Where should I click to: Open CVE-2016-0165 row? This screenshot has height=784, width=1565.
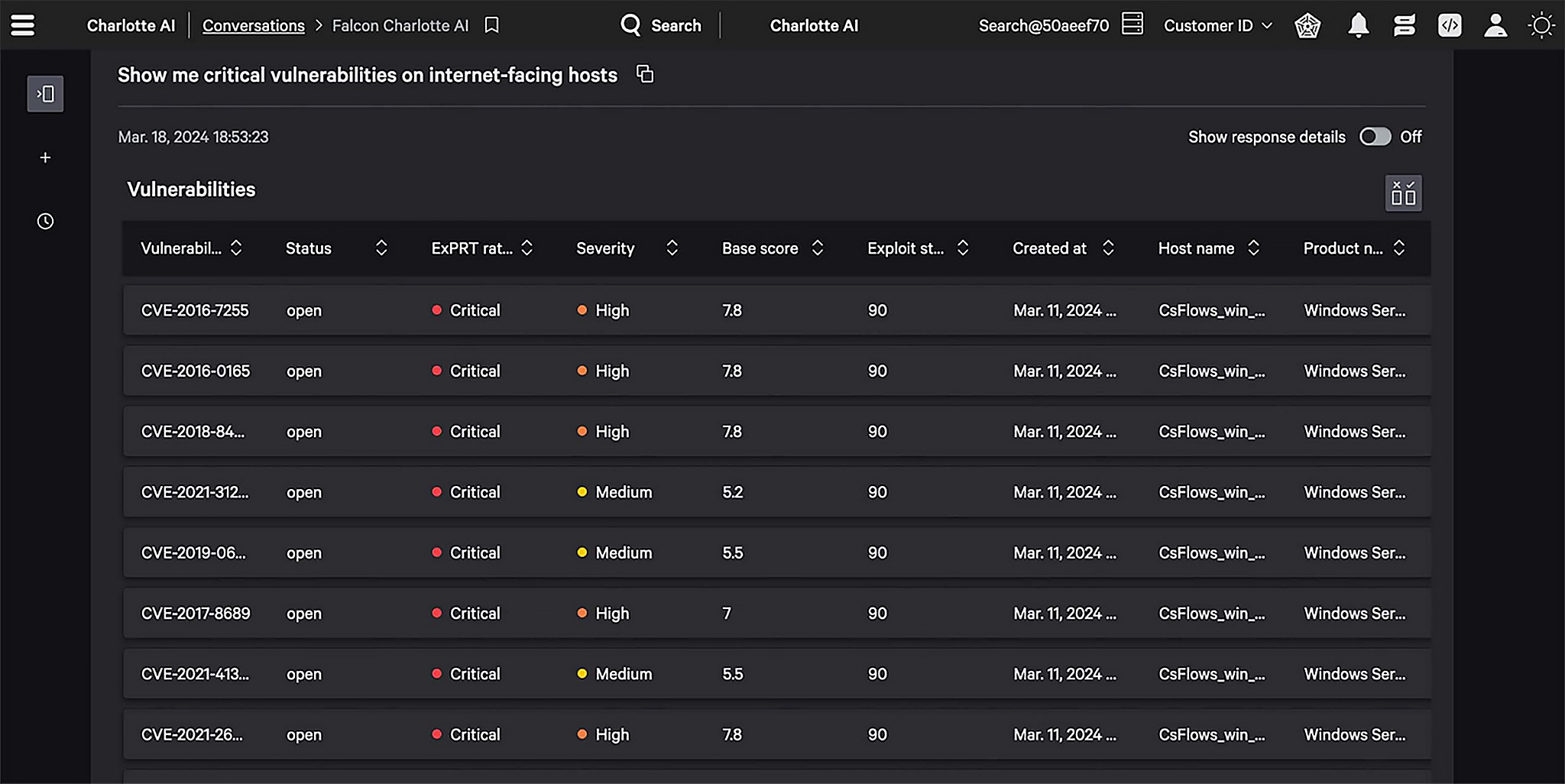[776, 371]
